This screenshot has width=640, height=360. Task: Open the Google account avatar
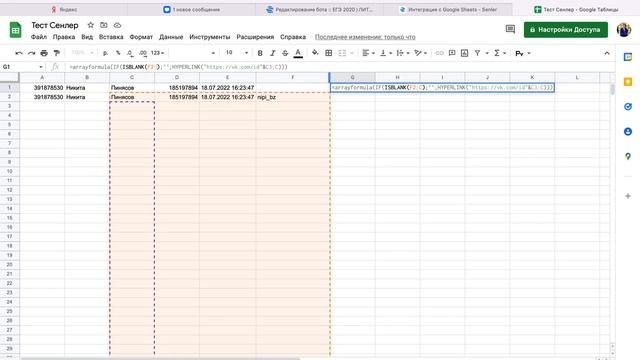point(624,29)
